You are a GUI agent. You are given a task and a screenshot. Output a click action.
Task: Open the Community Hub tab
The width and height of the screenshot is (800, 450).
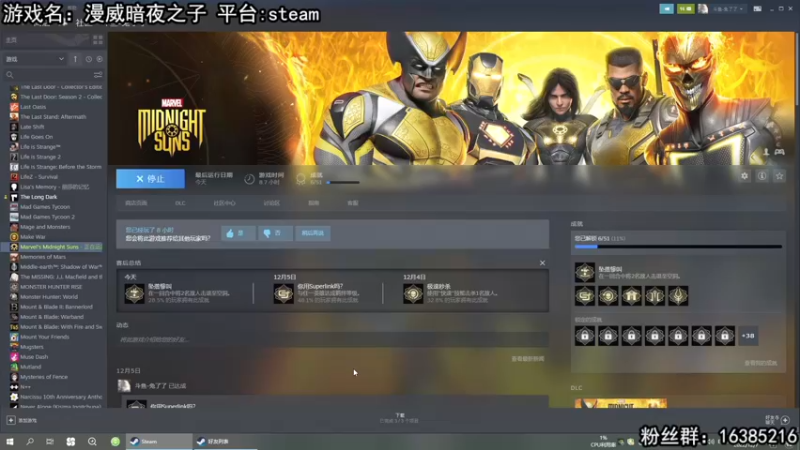pos(224,203)
